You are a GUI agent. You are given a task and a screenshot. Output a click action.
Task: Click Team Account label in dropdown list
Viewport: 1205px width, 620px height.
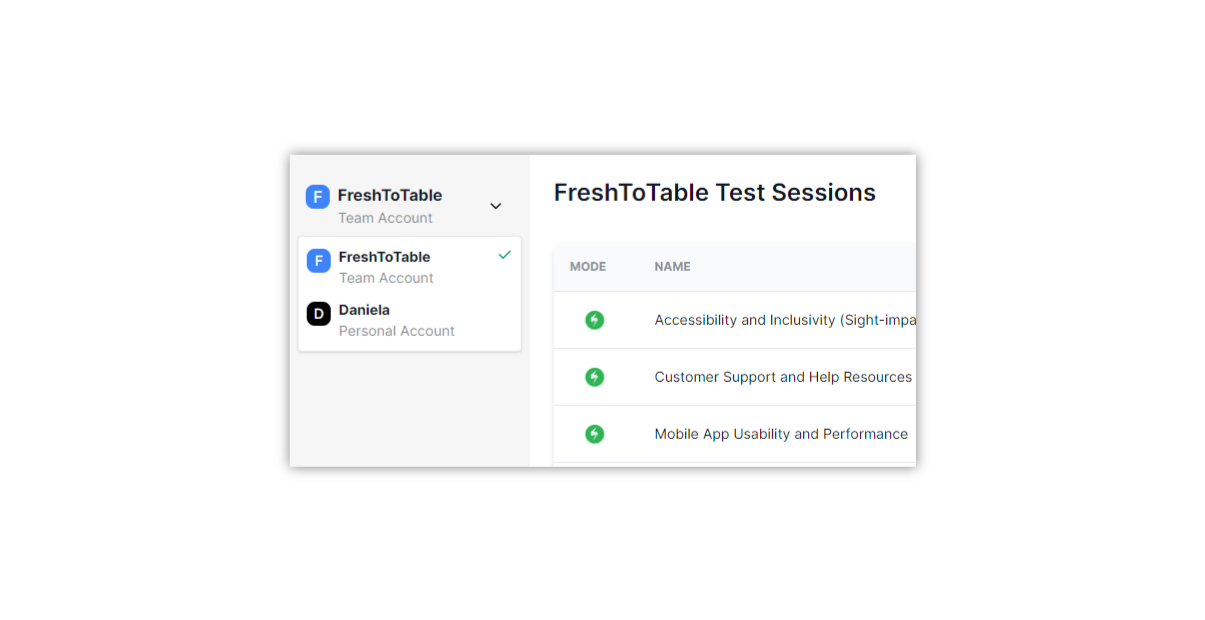coord(386,278)
